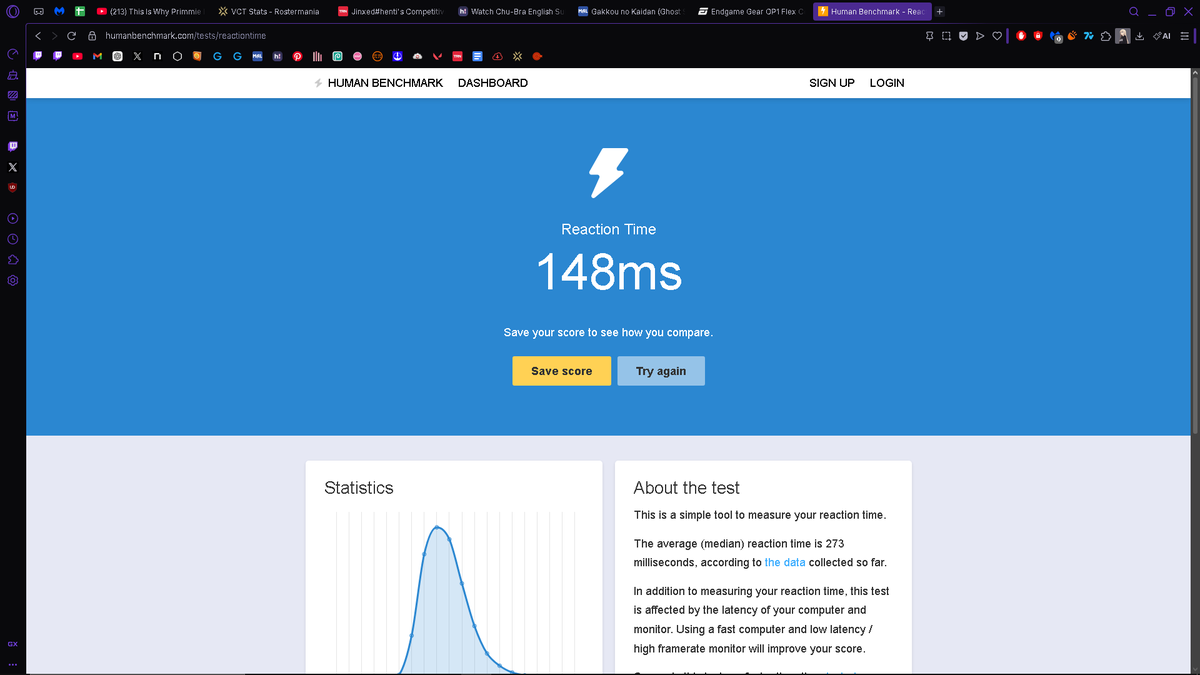Image resolution: width=1200 pixels, height=675 pixels.
Task: Click the tab search magnifier icon
Action: tap(1133, 12)
